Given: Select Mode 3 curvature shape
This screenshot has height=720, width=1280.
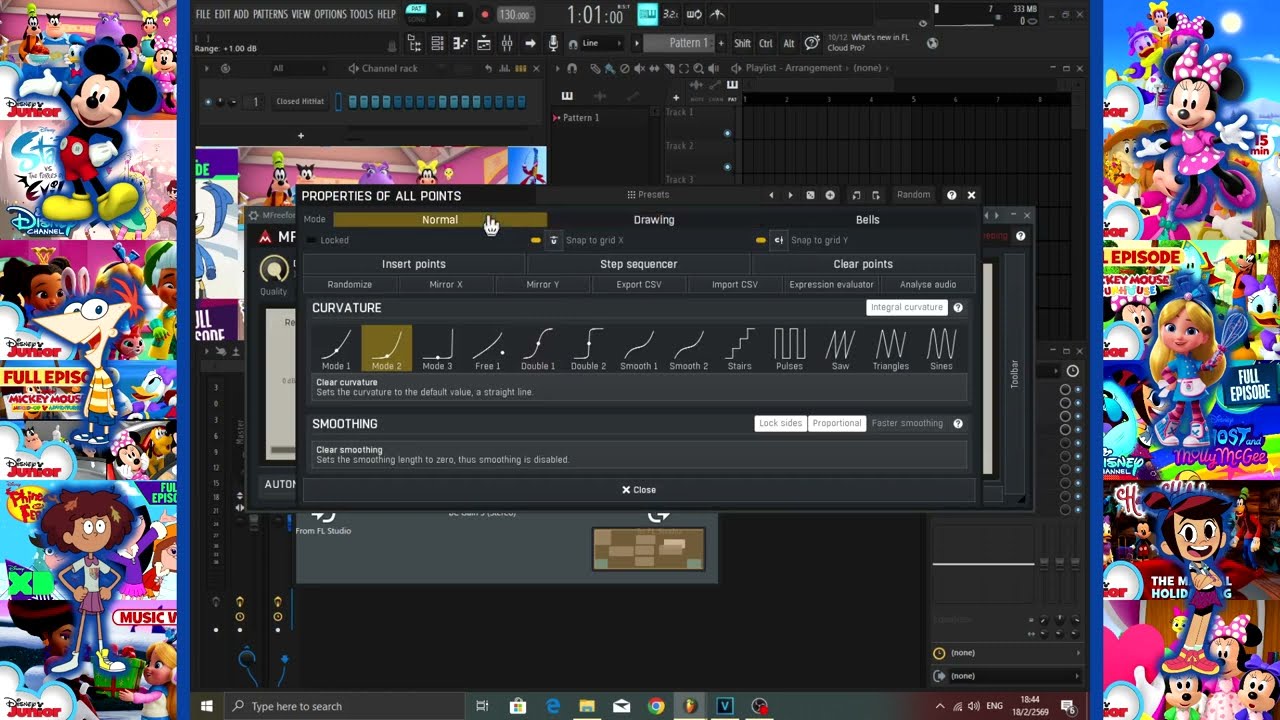Looking at the screenshot, I should tap(437, 348).
